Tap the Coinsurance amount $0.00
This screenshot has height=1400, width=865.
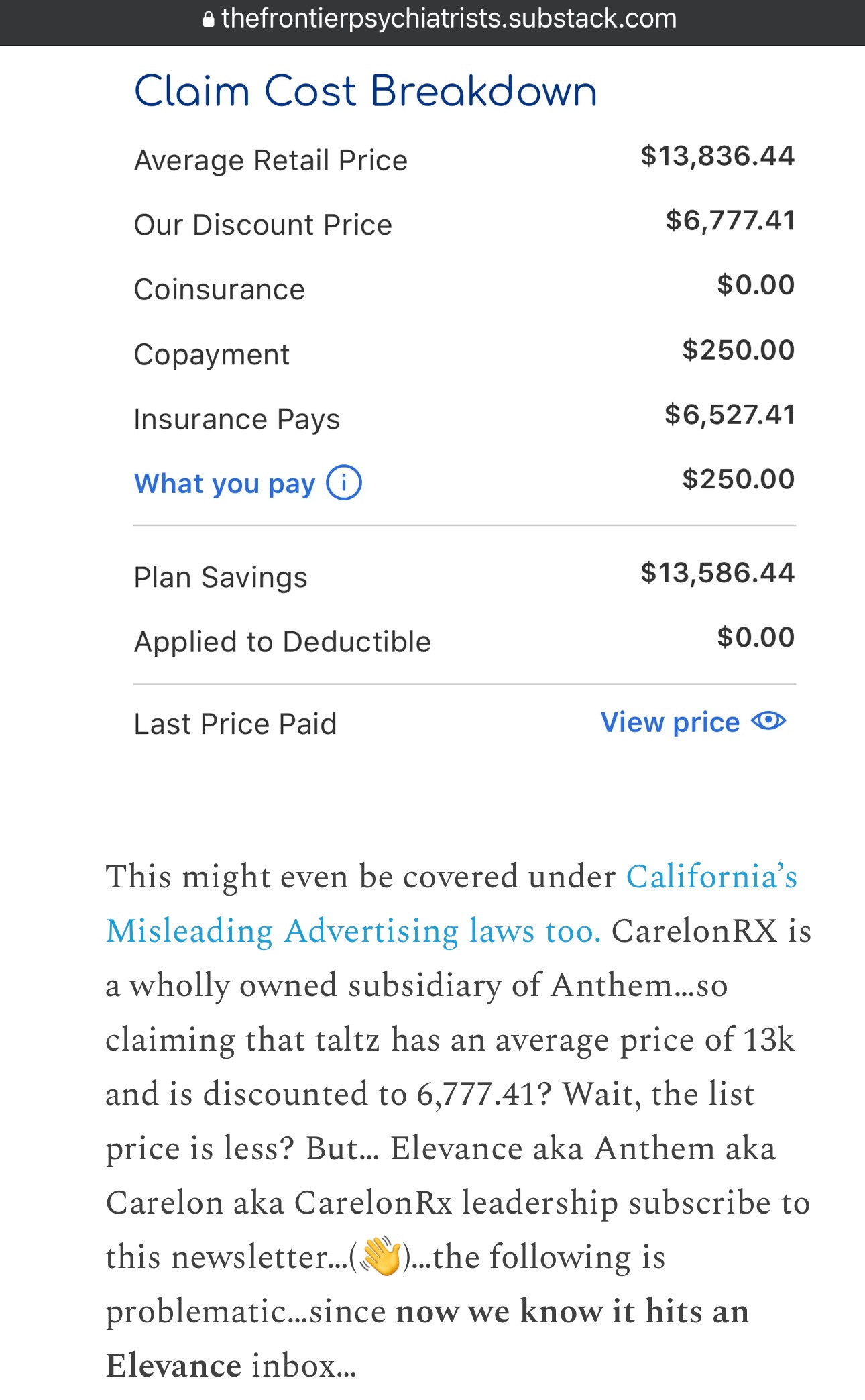(x=756, y=285)
